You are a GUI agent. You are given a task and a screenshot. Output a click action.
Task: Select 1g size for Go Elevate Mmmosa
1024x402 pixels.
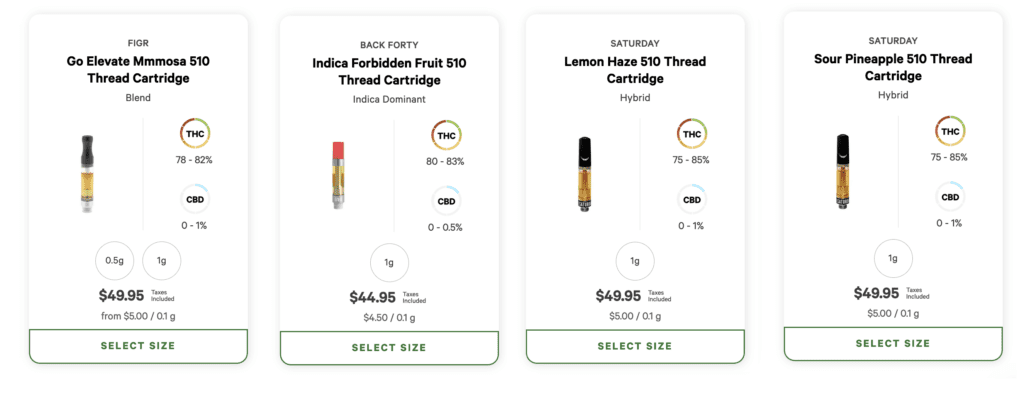(x=160, y=260)
